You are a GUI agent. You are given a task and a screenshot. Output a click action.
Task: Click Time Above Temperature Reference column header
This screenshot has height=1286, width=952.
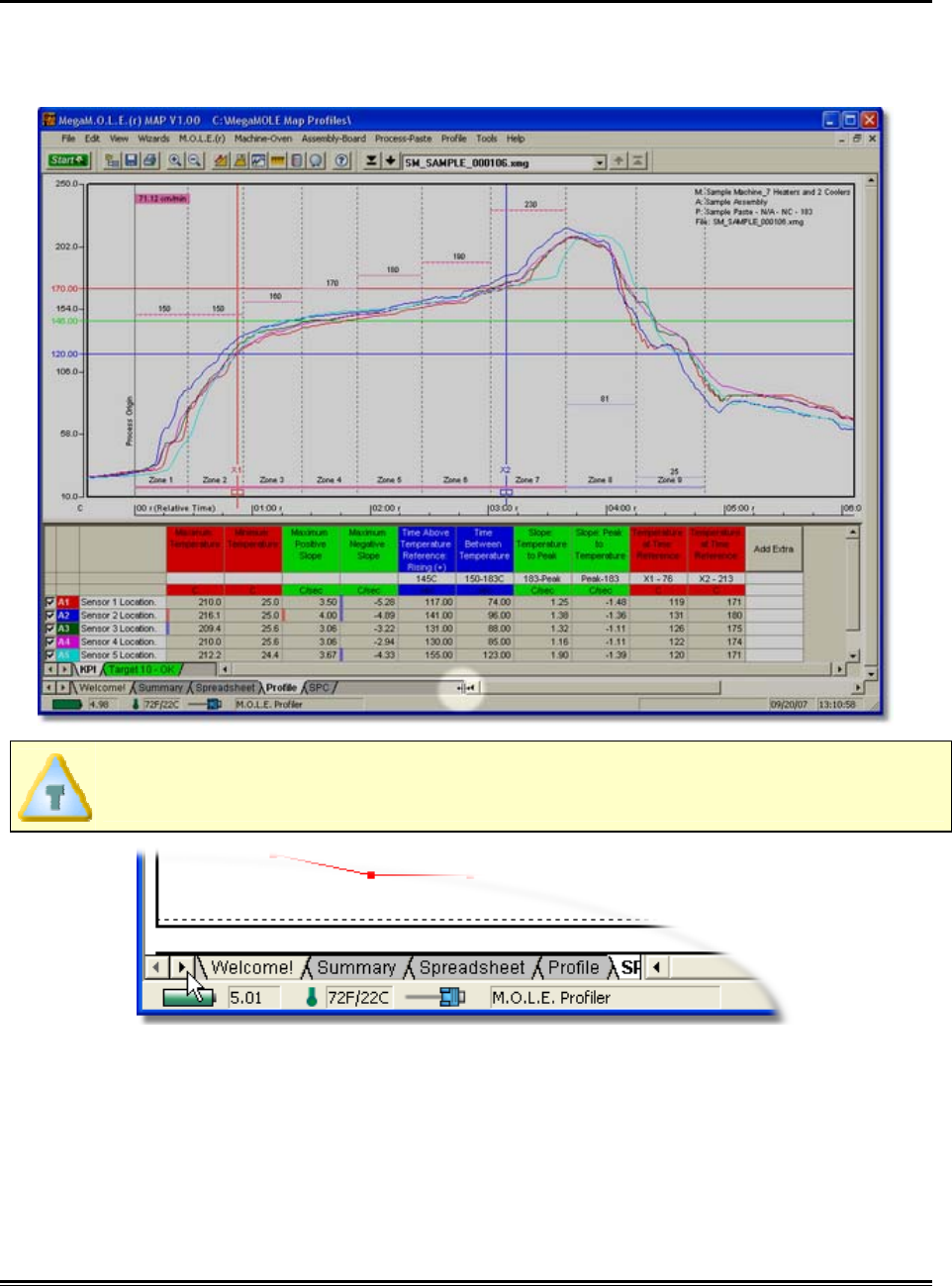[x=426, y=549]
